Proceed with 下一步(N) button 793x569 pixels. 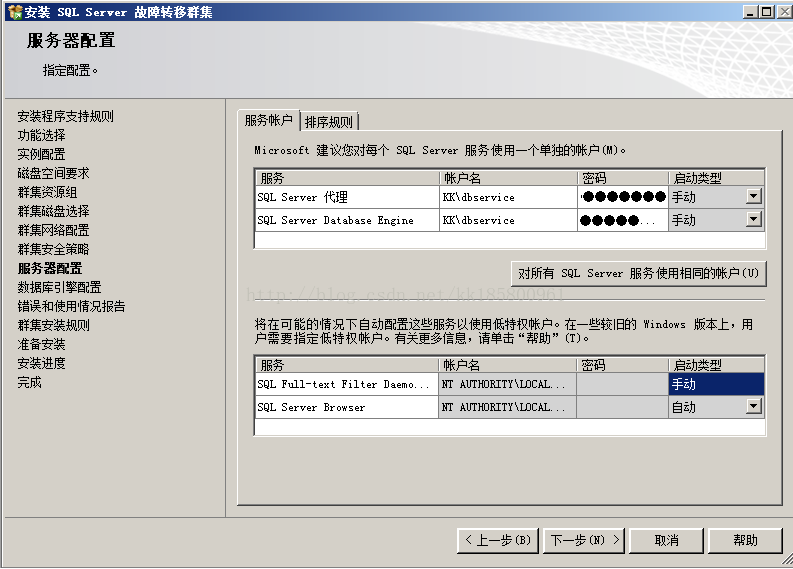584,541
